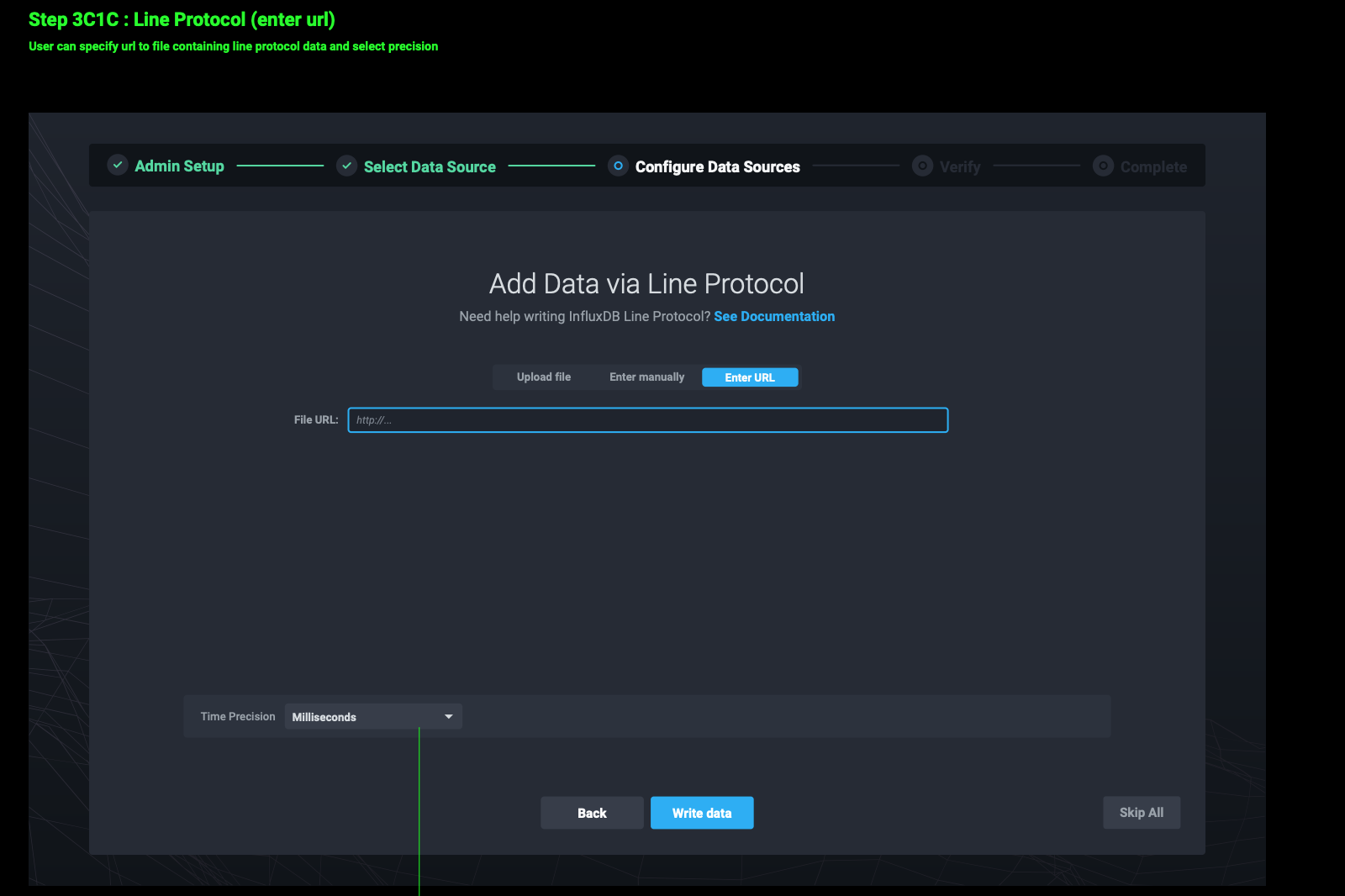The image size is (1345, 896).
Task: Jump to the Complete step label
Action: (1153, 167)
